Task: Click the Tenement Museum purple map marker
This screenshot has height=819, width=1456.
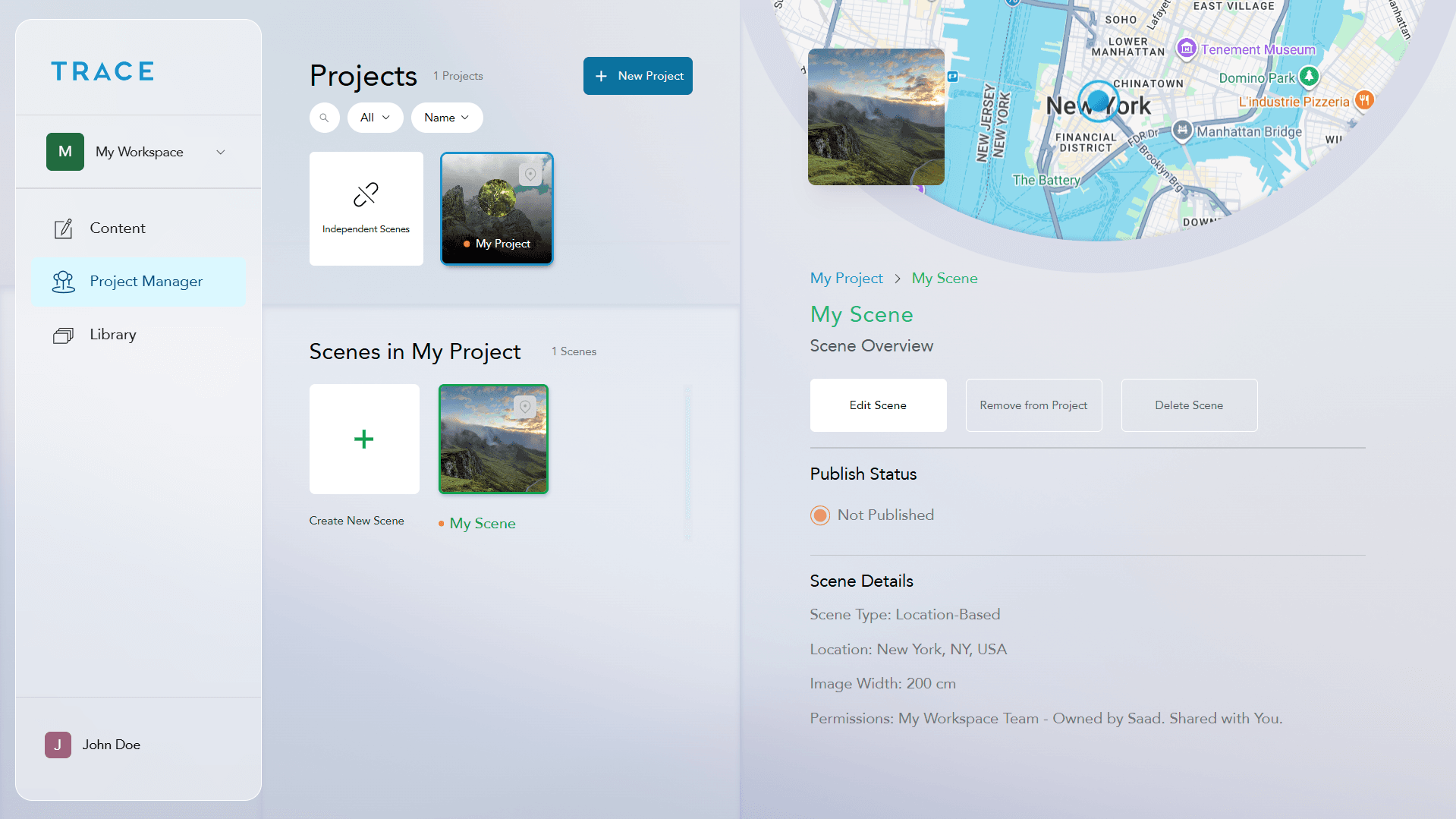Action: coord(1187,49)
